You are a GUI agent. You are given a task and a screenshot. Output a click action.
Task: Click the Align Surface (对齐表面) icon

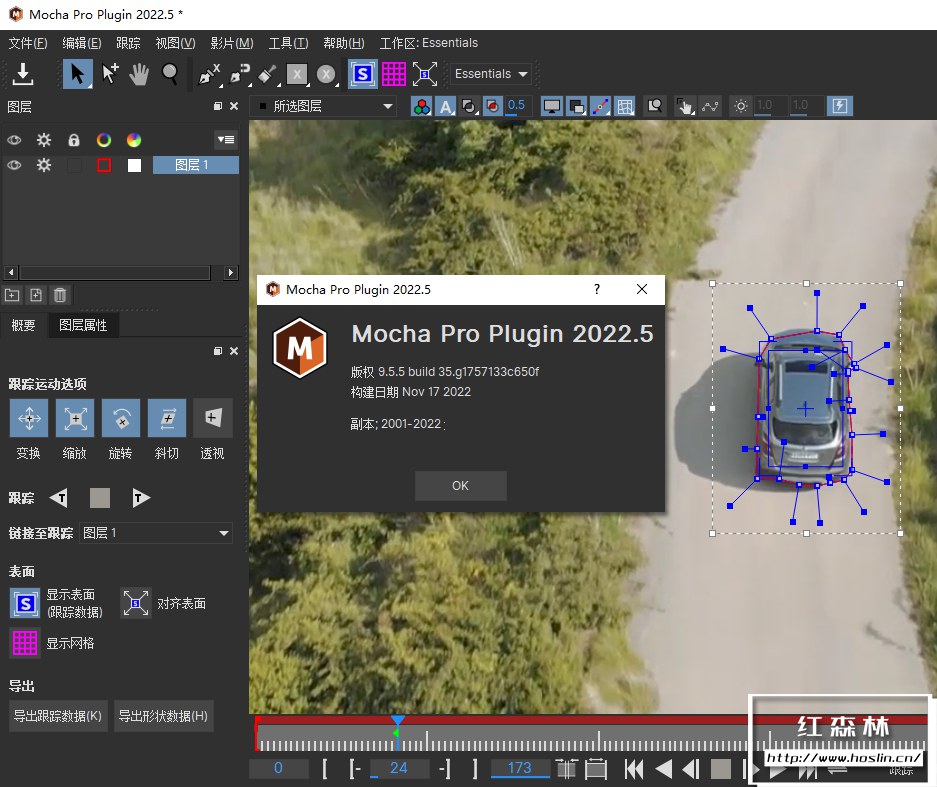coord(136,602)
